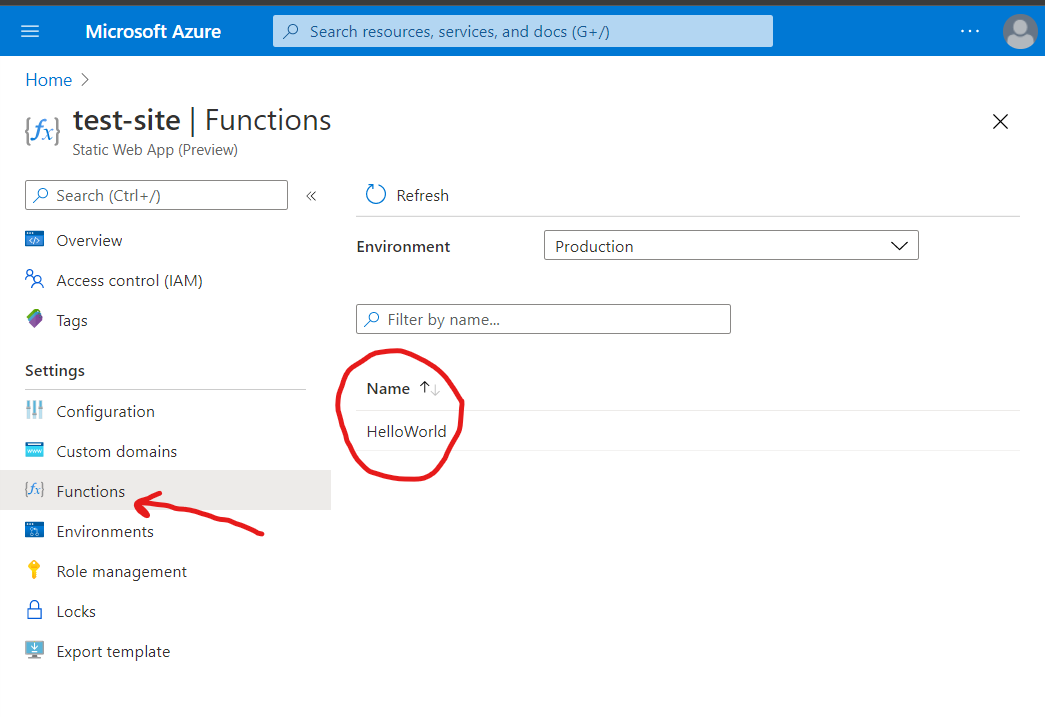Viewport: 1045px width, 717px height.
Task: Open Overview in the sidebar menu
Action: point(89,241)
